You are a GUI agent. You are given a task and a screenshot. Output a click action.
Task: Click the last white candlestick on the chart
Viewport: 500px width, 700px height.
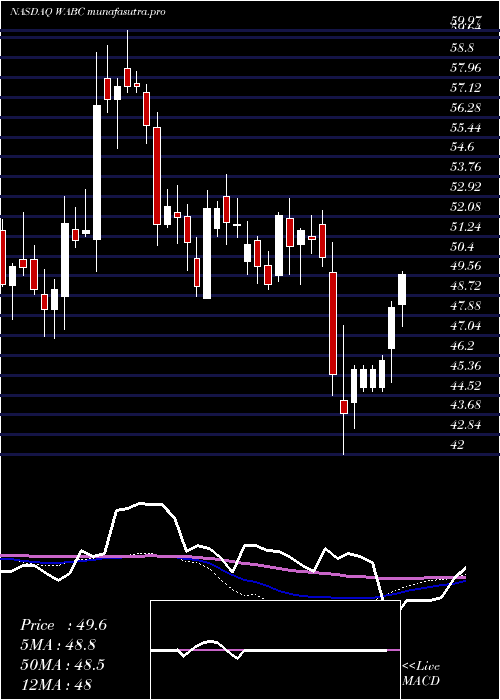(402, 290)
